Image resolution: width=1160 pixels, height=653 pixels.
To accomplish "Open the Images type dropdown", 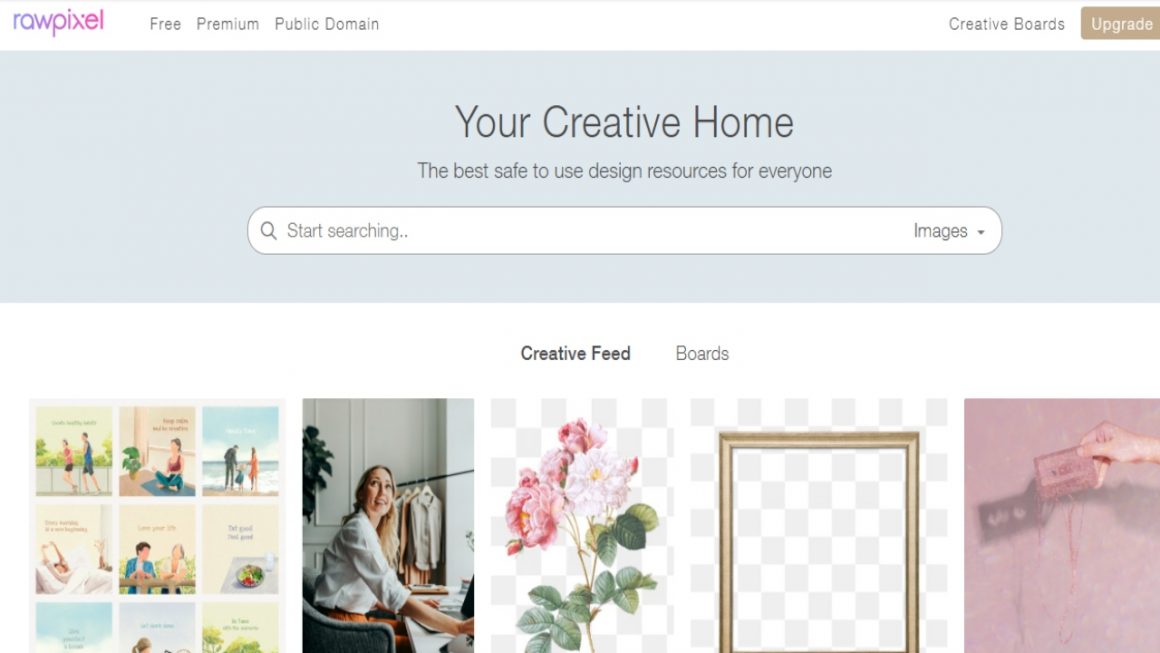I will click(948, 231).
